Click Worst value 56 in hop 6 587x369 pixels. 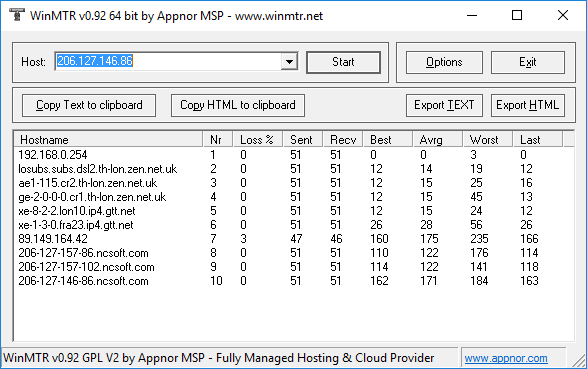tap(476, 225)
